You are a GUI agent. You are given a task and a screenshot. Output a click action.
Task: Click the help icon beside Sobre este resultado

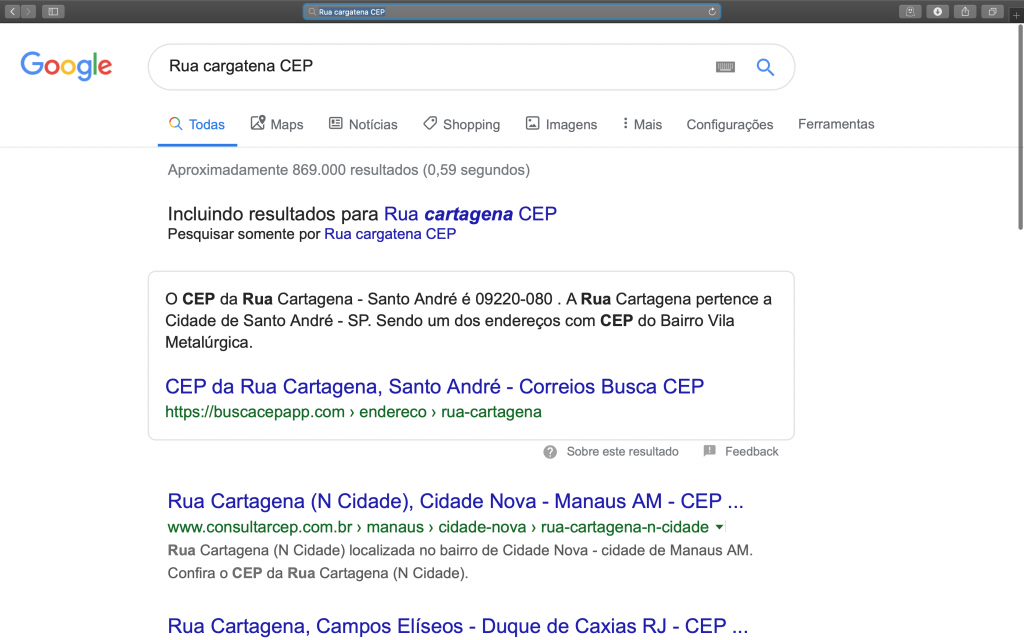[x=550, y=452]
